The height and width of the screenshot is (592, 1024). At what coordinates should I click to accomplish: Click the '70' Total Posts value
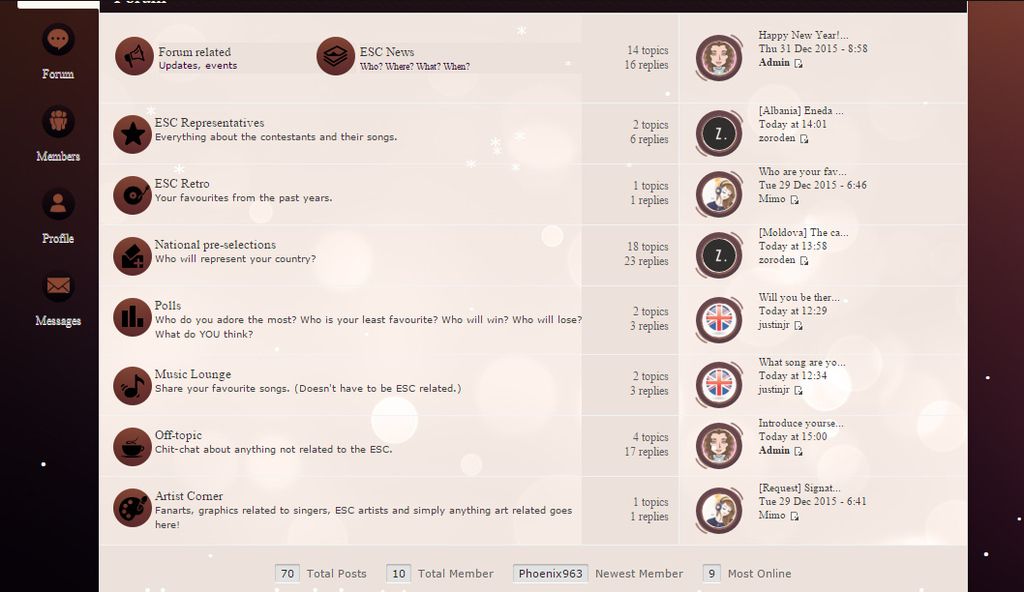[287, 573]
